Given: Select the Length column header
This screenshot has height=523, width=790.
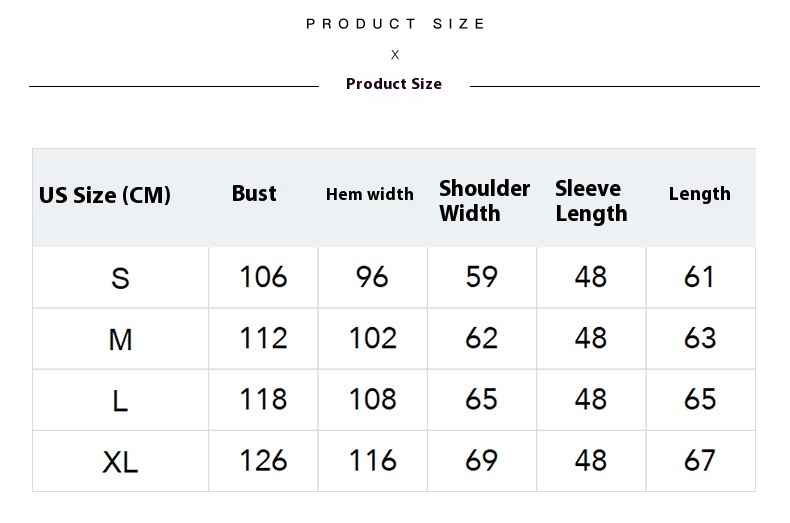Looking at the screenshot, I should [x=699, y=194].
